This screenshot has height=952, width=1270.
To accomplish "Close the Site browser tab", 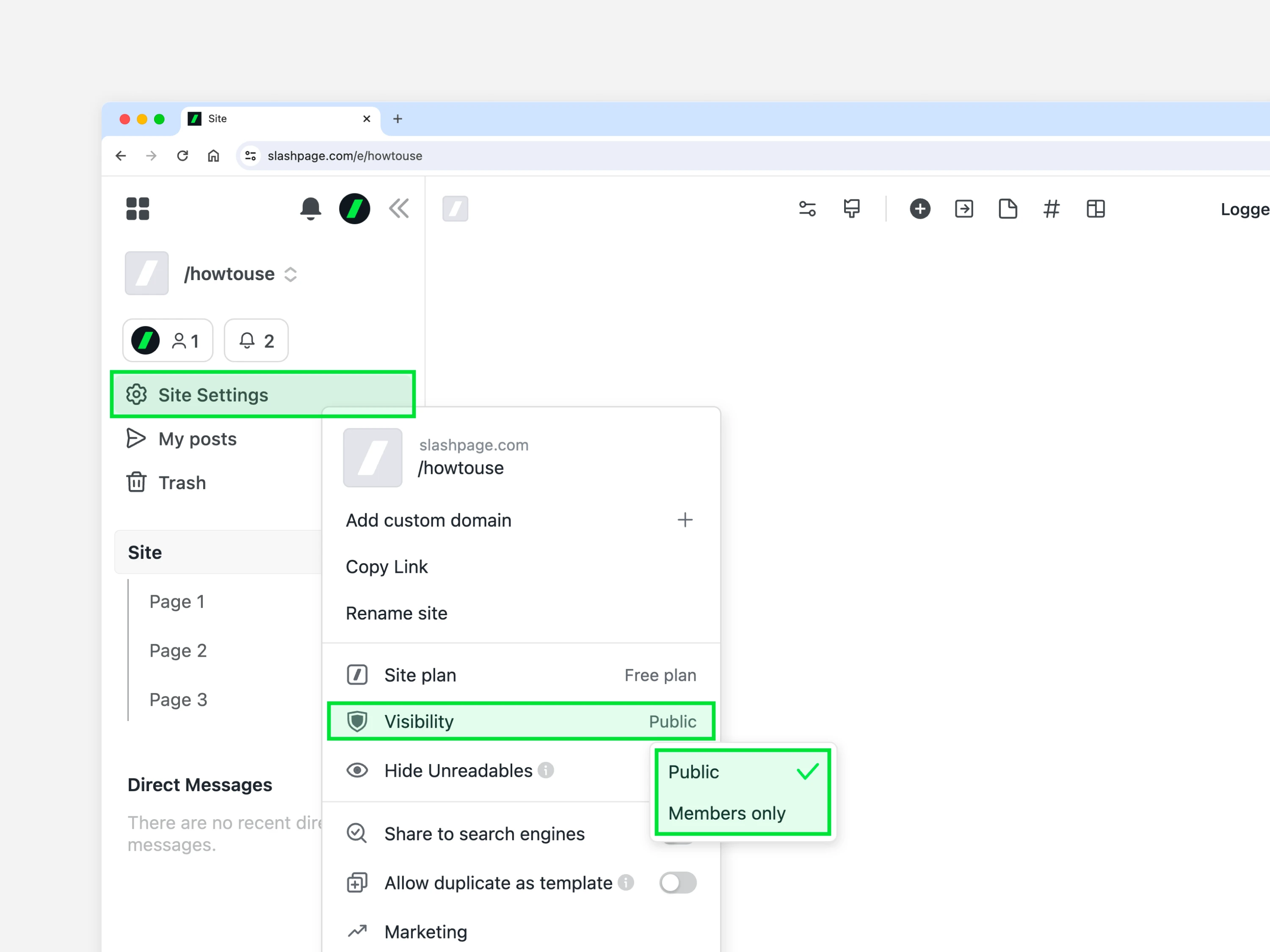I will pos(367,119).
